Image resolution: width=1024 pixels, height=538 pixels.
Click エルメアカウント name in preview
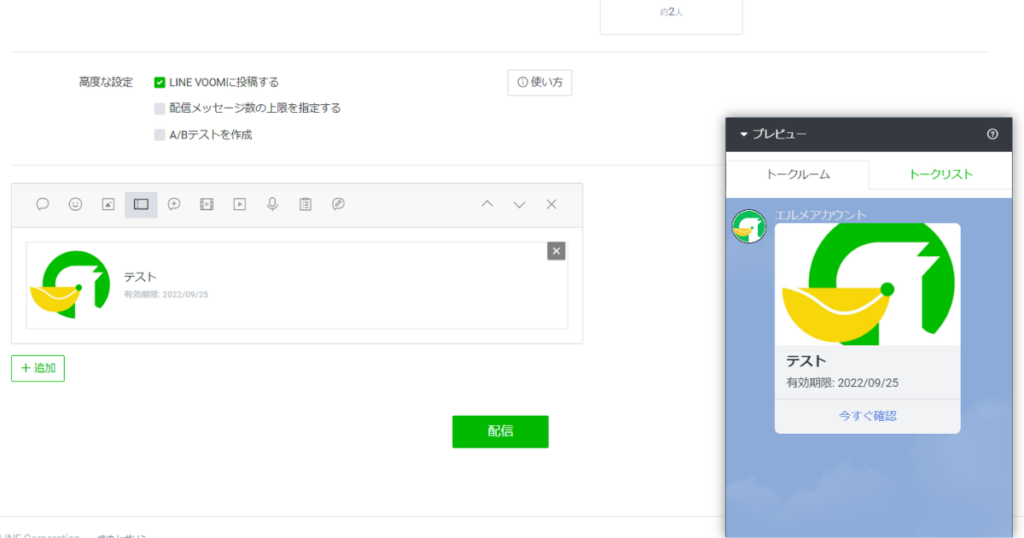(820, 215)
